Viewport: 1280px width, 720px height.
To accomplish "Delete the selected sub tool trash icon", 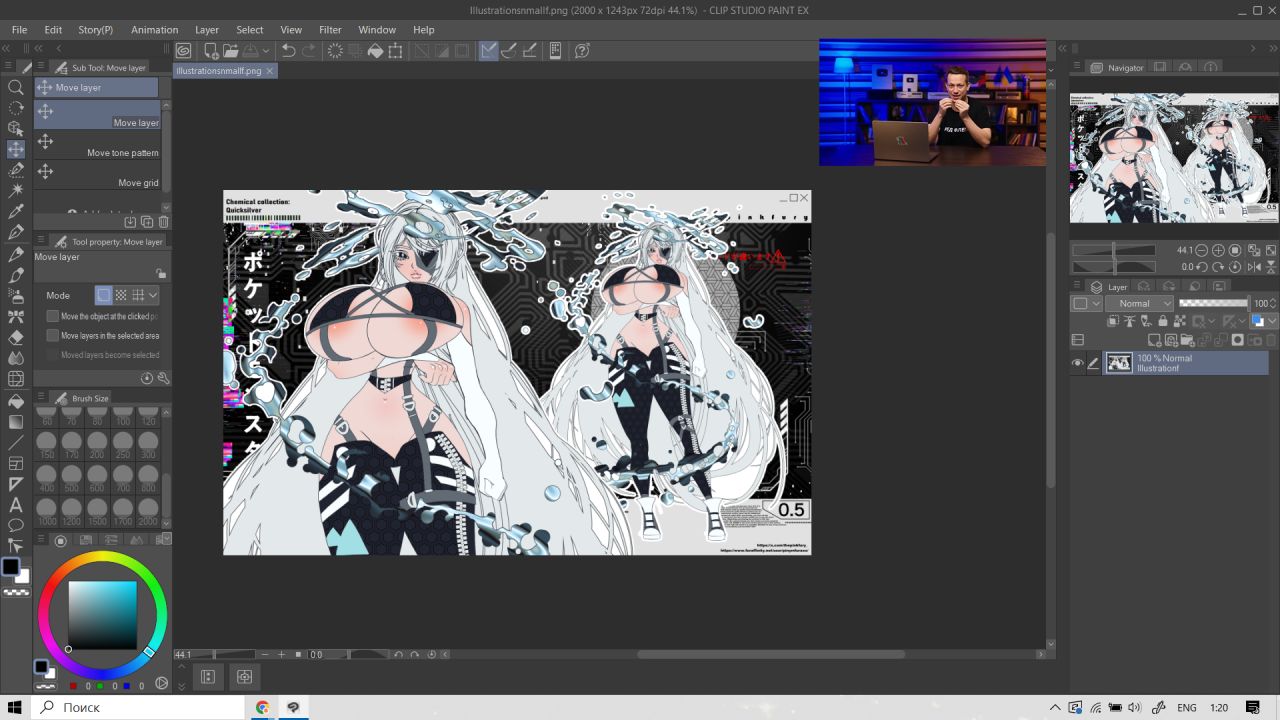I will 164,222.
